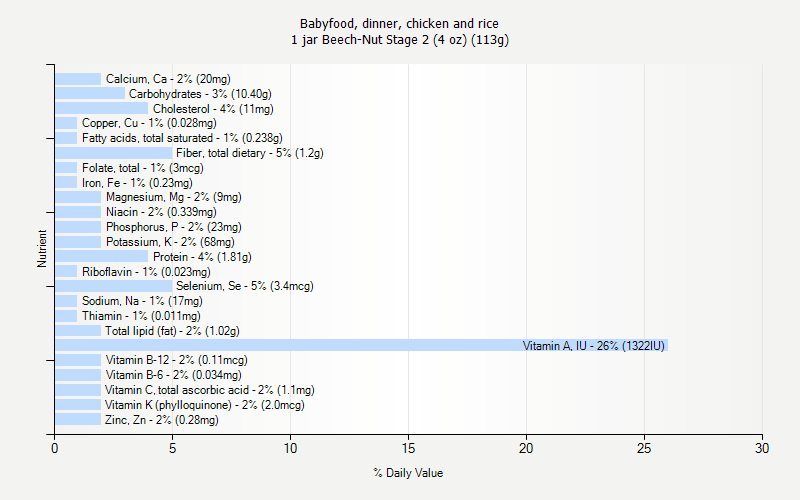
Task: Click the Magnesium, Mg - 2% (9mg) label
Action: [x=173, y=197]
